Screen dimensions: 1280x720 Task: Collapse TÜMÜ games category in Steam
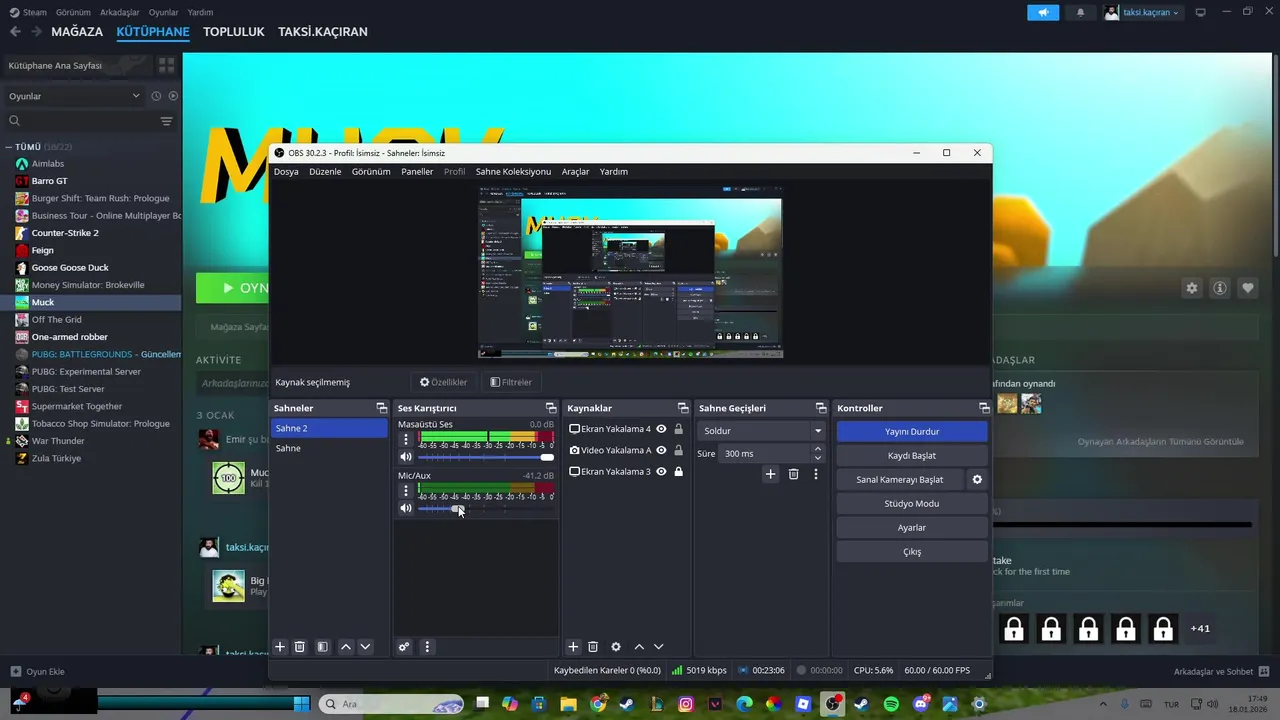pyautogui.click(x=9, y=147)
